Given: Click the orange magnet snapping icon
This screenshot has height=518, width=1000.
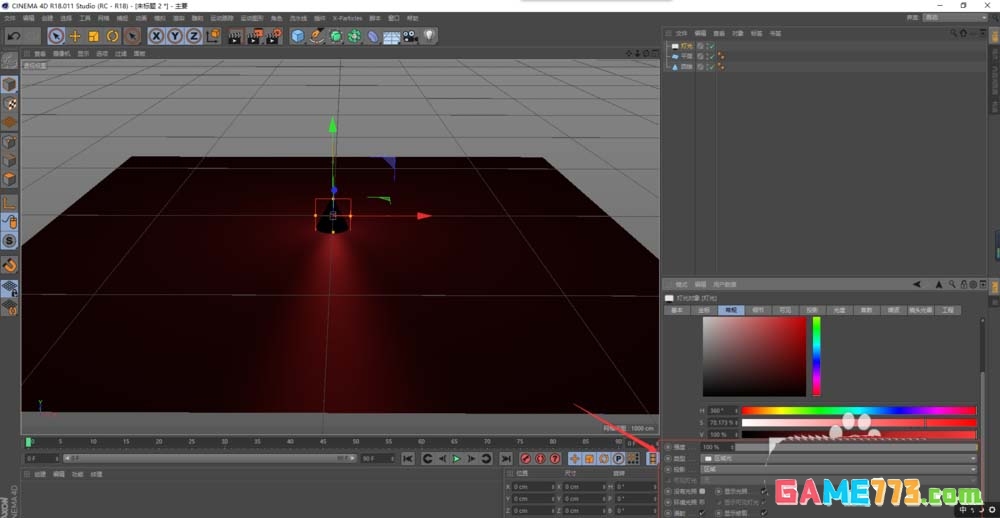Looking at the screenshot, I should click(x=10, y=265).
